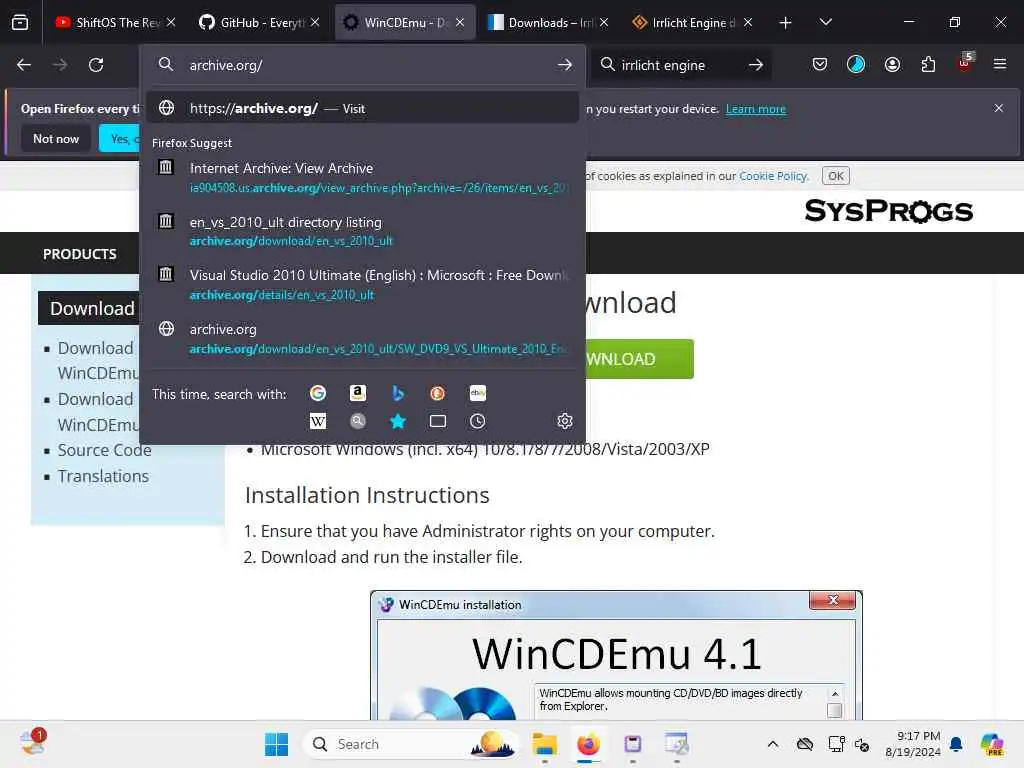Open clock and date in taskbar
The image size is (1024, 768).
(x=913, y=744)
